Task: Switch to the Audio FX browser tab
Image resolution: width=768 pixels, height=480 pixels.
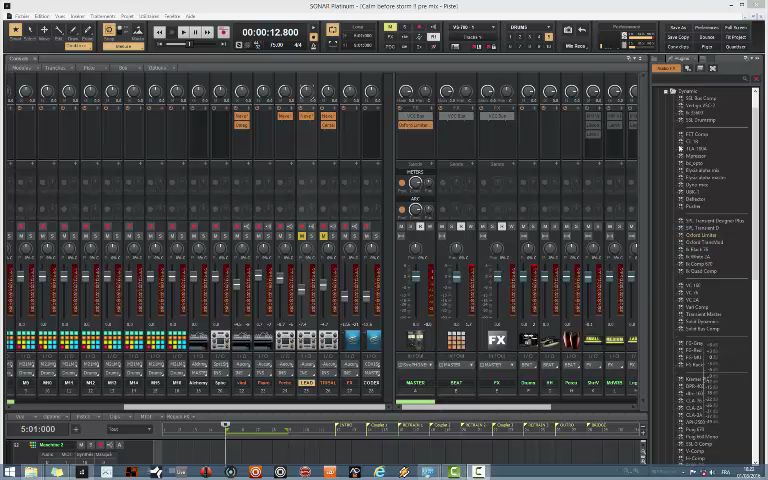Action: [x=666, y=68]
